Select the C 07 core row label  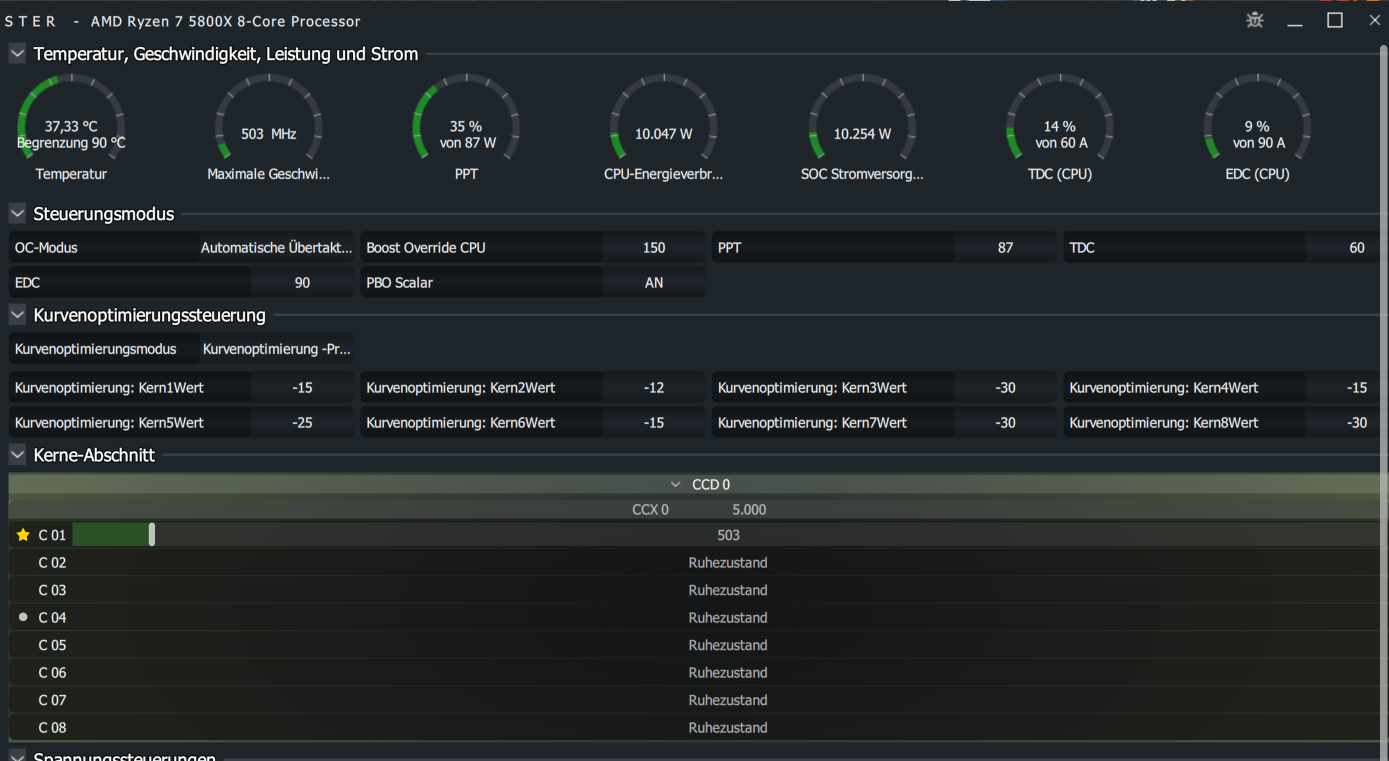52,700
